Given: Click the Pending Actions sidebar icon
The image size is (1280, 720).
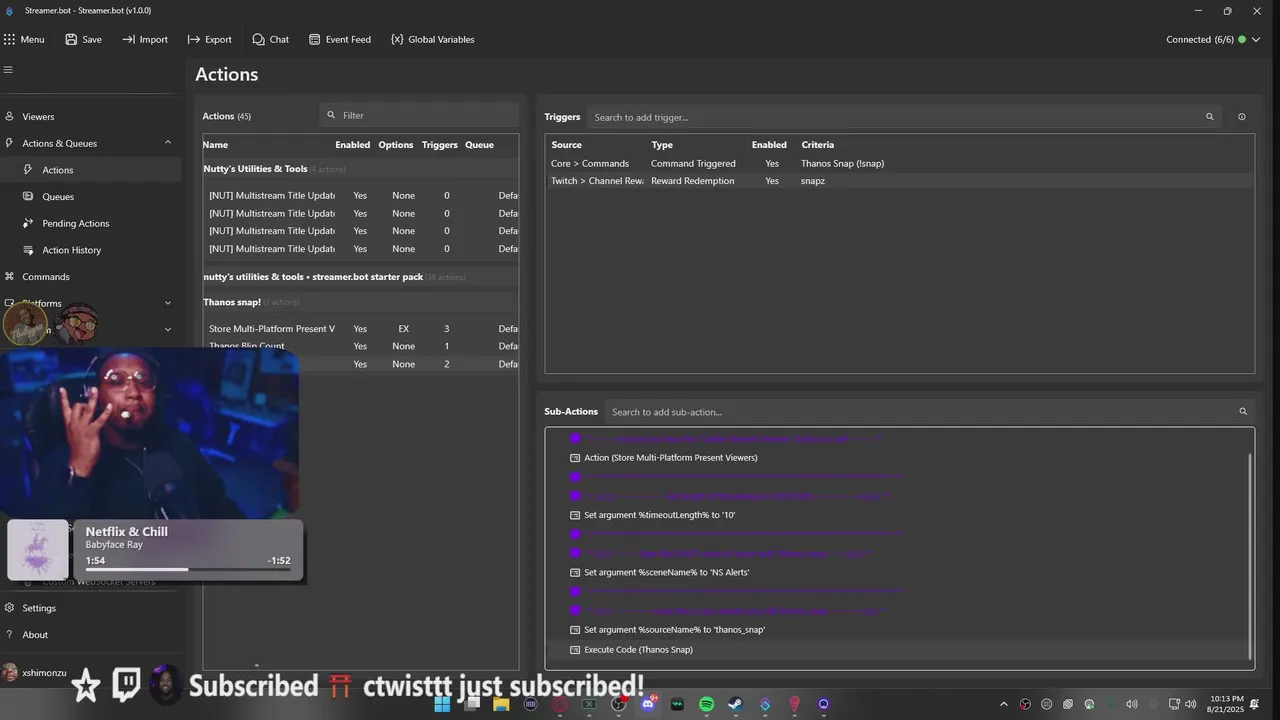Looking at the screenshot, I should coord(28,223).
